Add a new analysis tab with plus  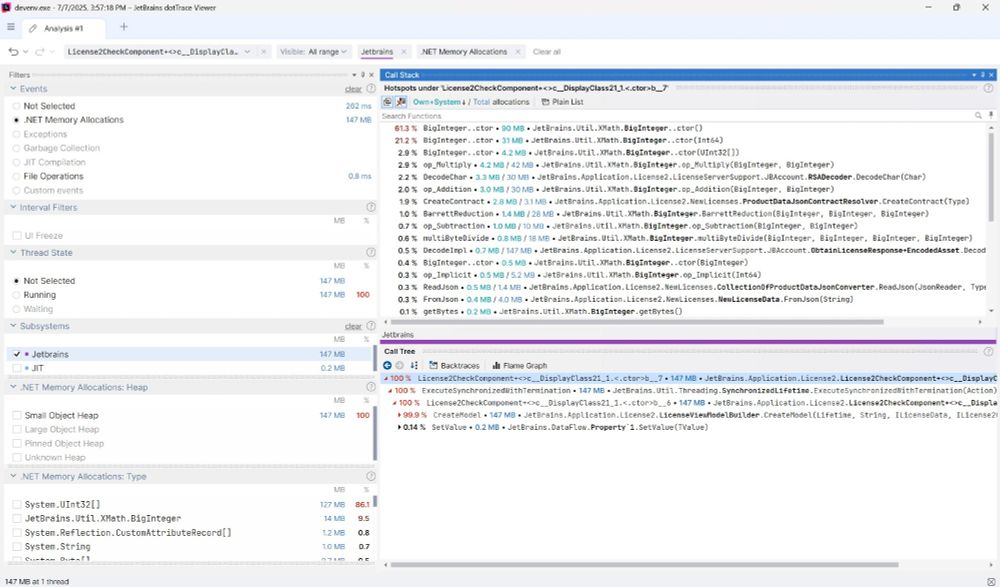coord(124,27)
